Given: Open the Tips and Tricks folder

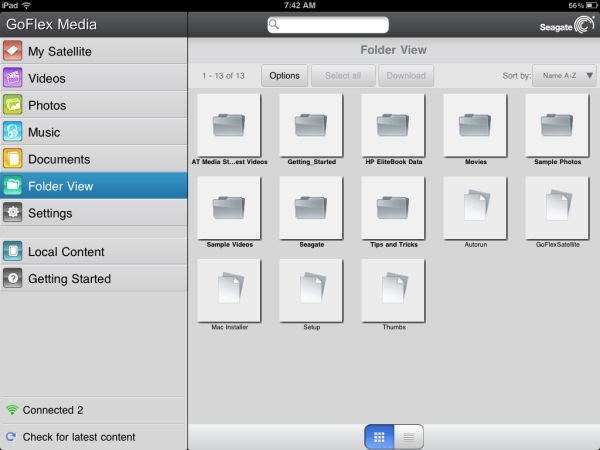Looking at the screenshot, I should click(393, 208).
